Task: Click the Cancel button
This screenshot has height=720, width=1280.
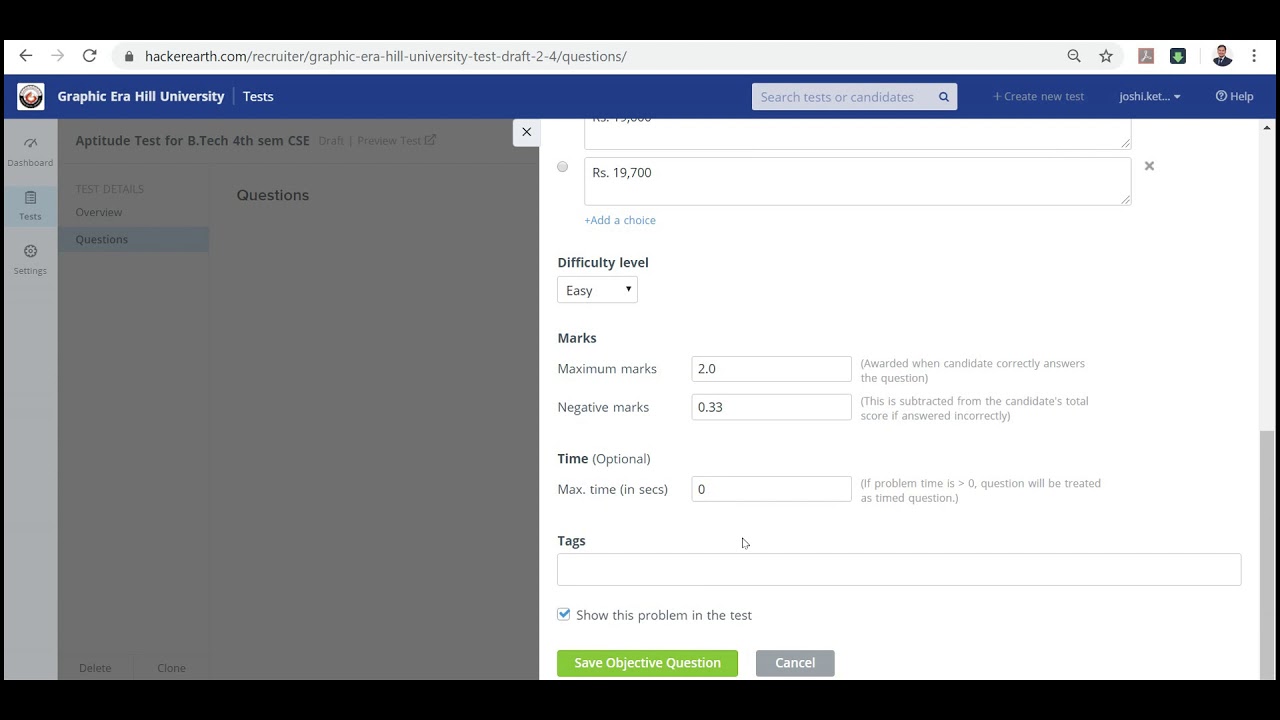Action: (x=795, y=663)
